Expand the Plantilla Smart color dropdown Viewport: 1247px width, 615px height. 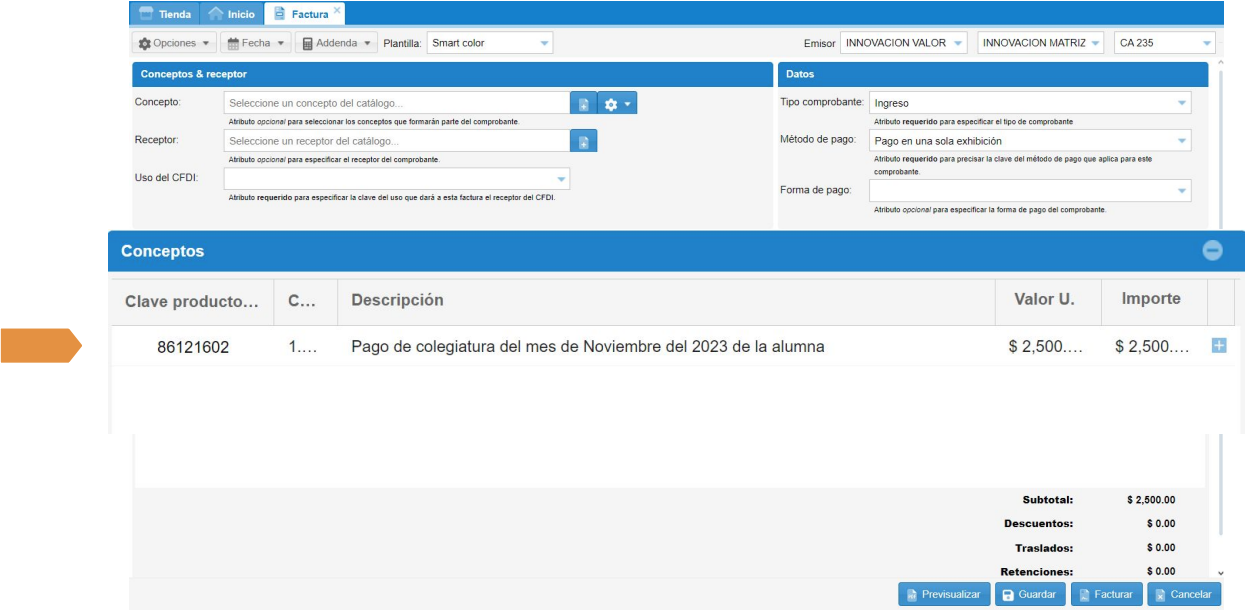click(x=489, y=44)
